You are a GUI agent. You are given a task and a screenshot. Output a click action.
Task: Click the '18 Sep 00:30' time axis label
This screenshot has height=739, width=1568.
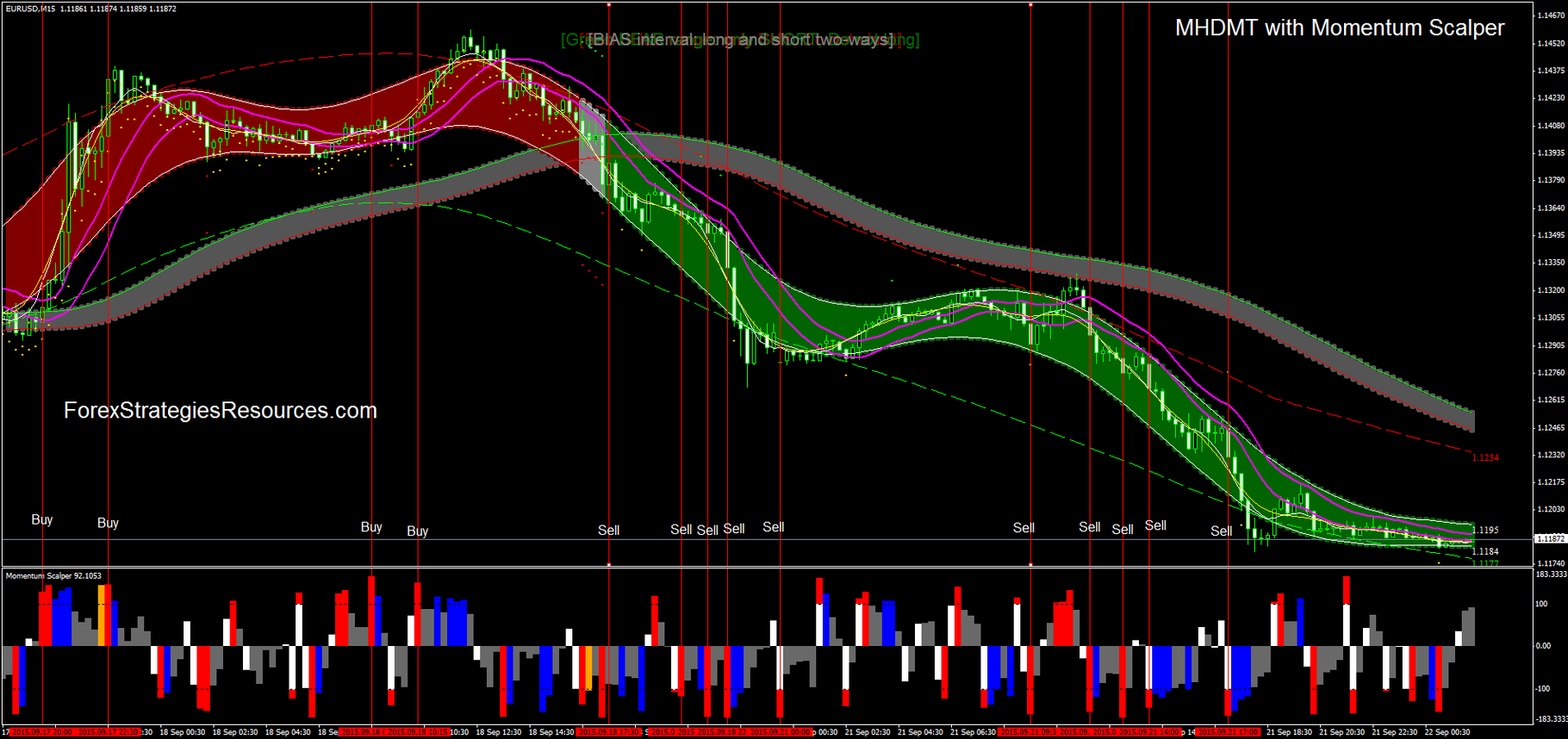pos(183,732)
